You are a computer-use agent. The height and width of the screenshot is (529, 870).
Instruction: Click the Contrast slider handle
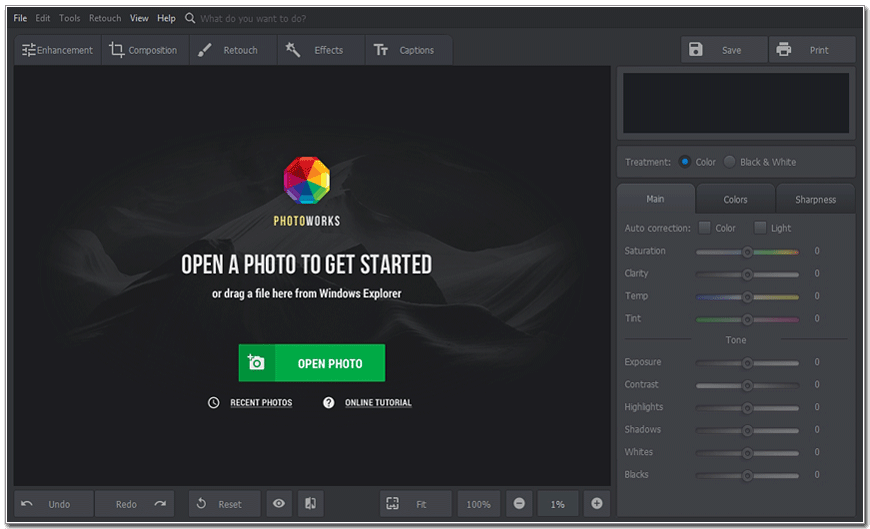[747, 385]
